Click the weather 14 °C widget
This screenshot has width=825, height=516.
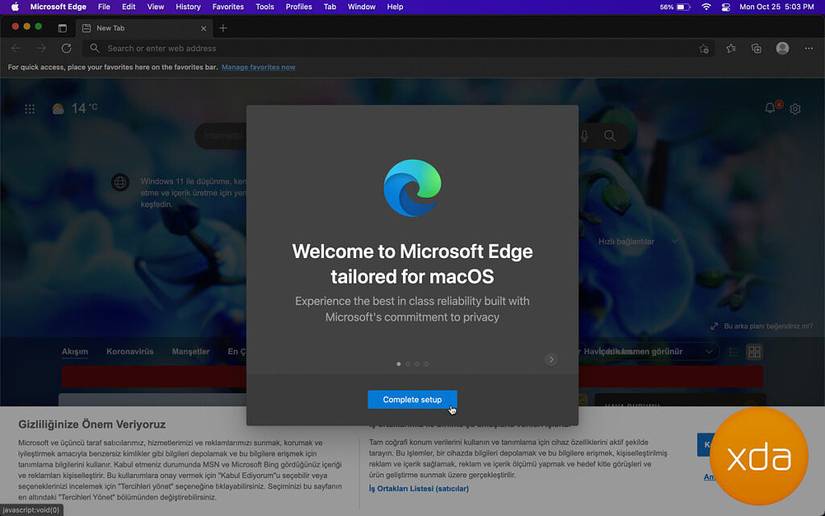[74, 108]
